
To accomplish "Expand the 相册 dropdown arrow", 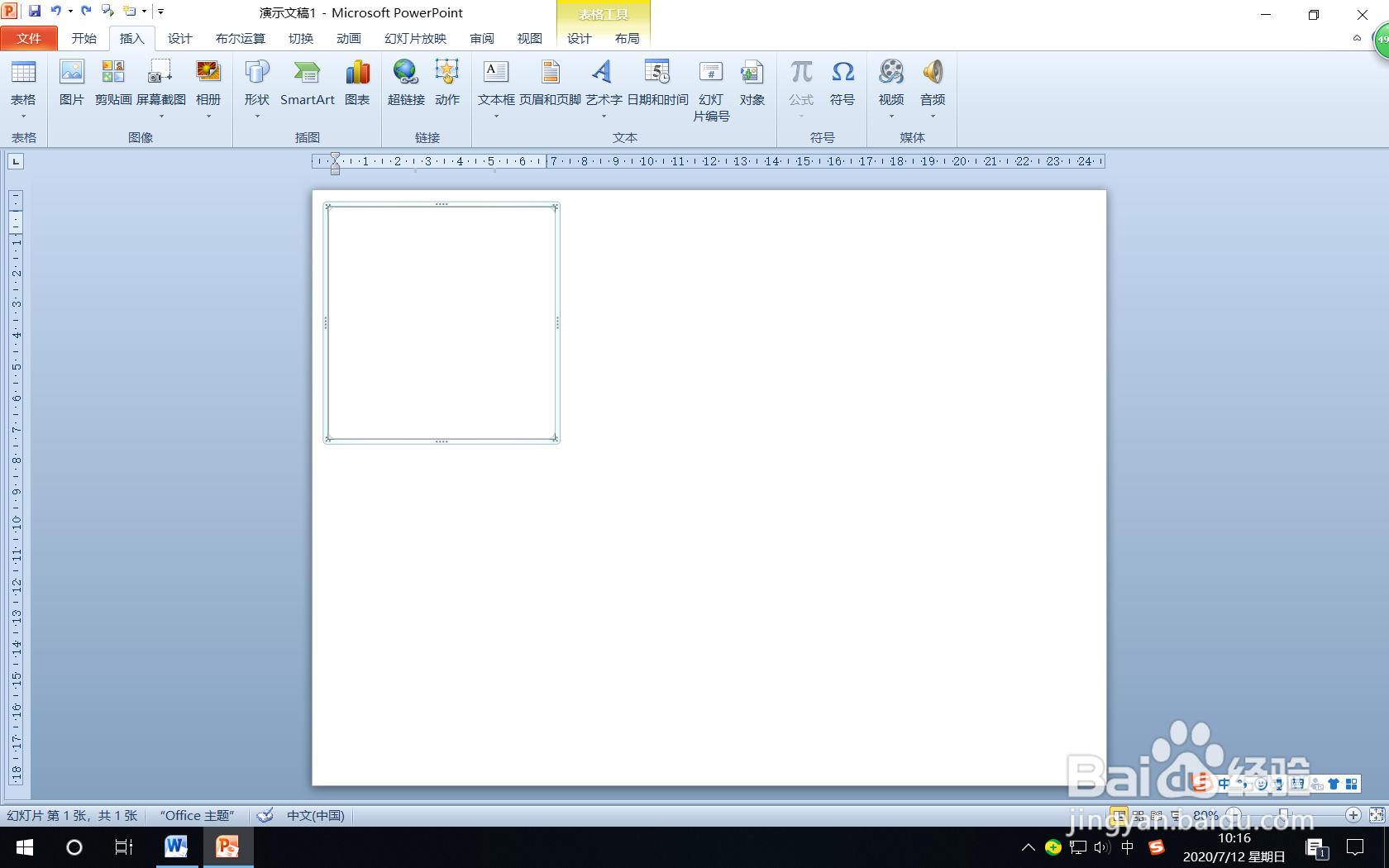I will (x=208, y=117).
